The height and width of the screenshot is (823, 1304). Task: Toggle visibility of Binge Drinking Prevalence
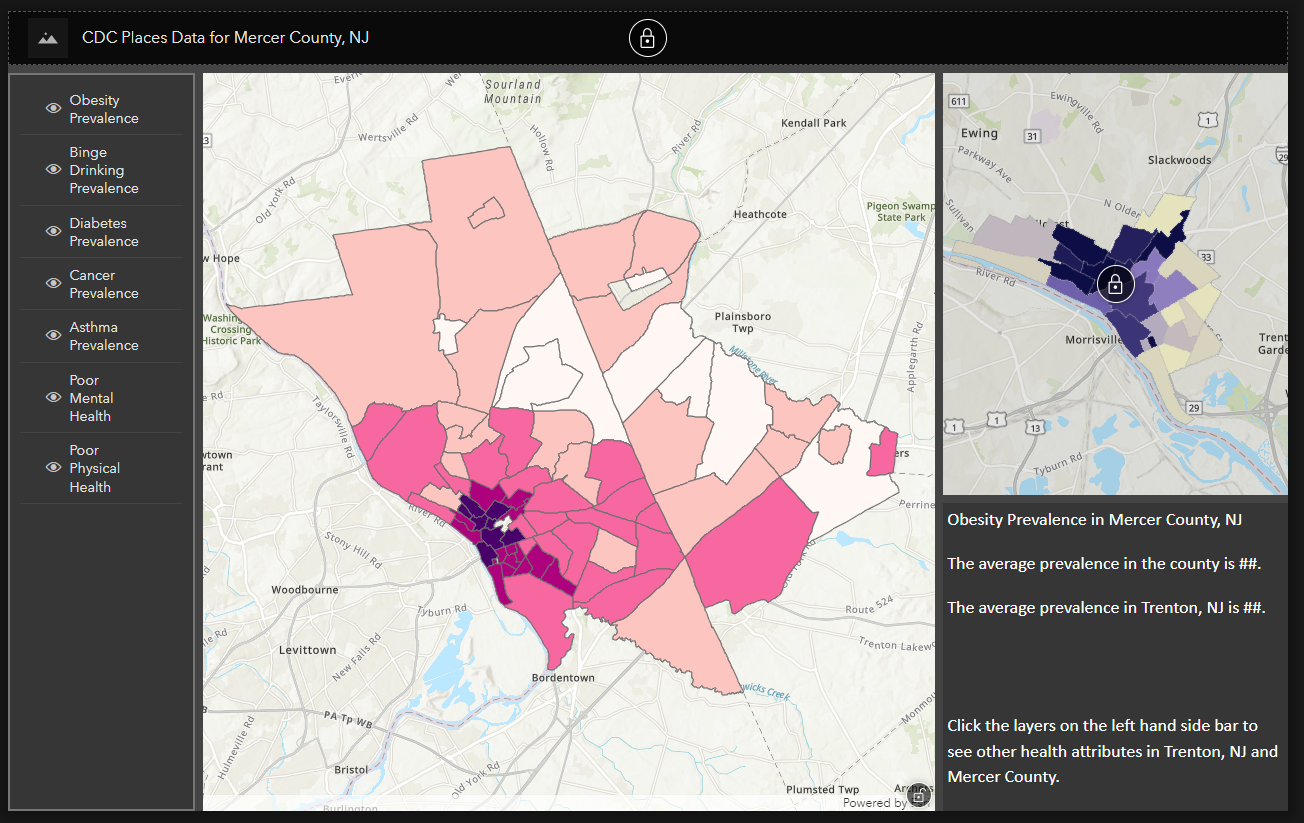coord(52,170)
